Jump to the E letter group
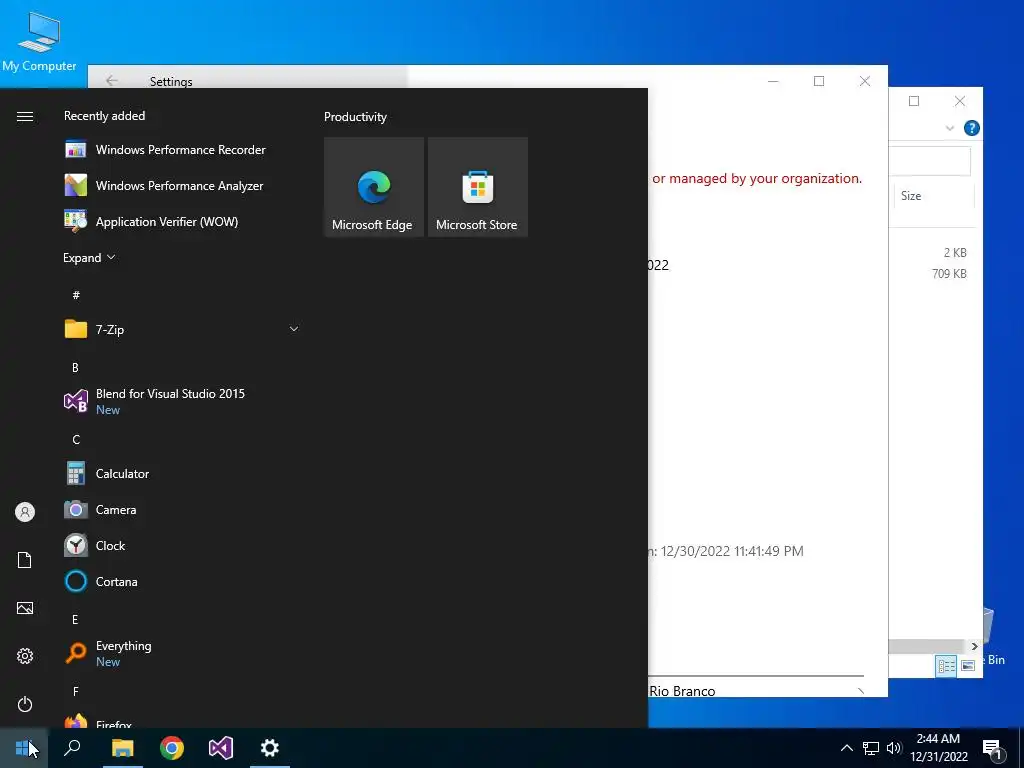1024x768 pixels. click(76, 620)
